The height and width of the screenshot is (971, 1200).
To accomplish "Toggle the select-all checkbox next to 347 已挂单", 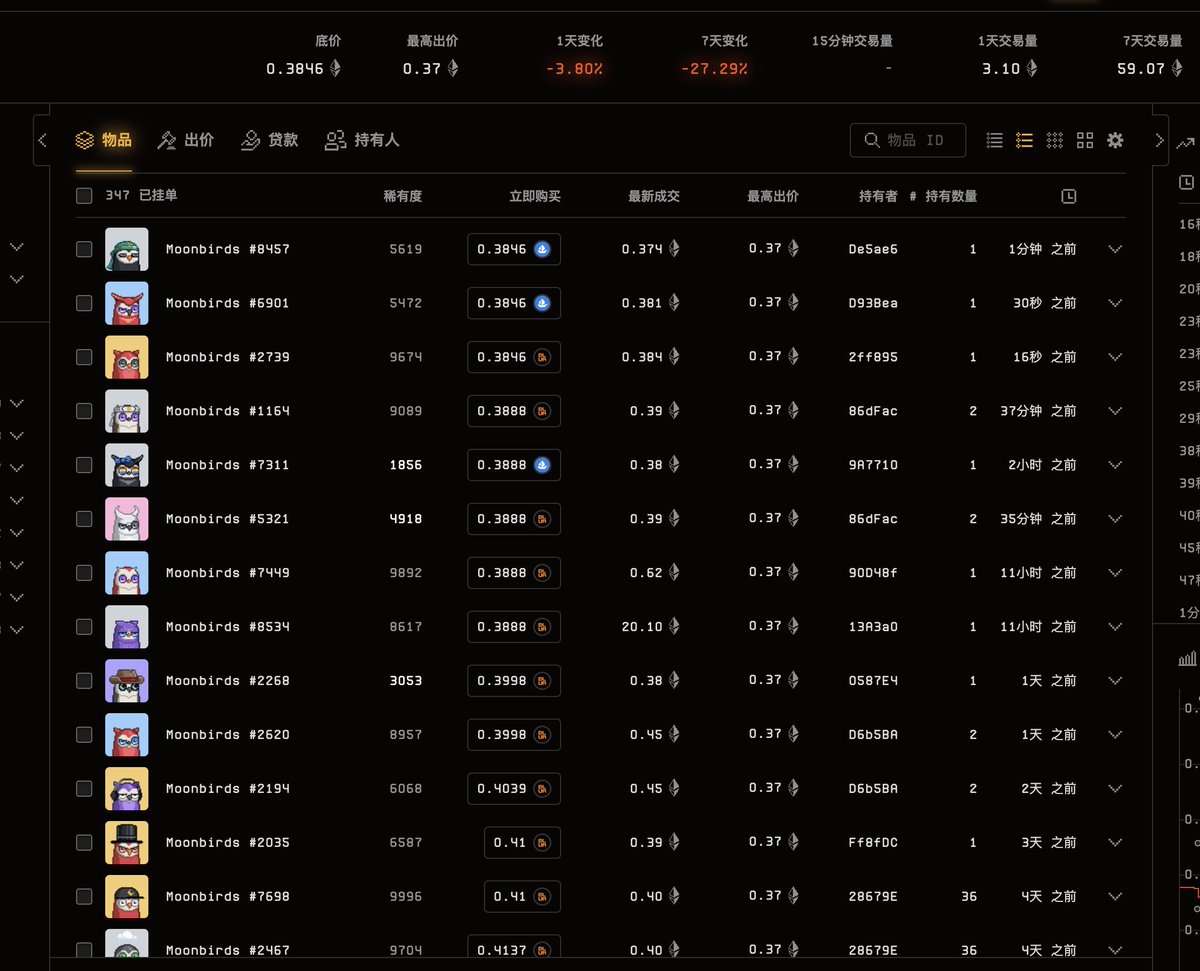I will click(84, 196).
